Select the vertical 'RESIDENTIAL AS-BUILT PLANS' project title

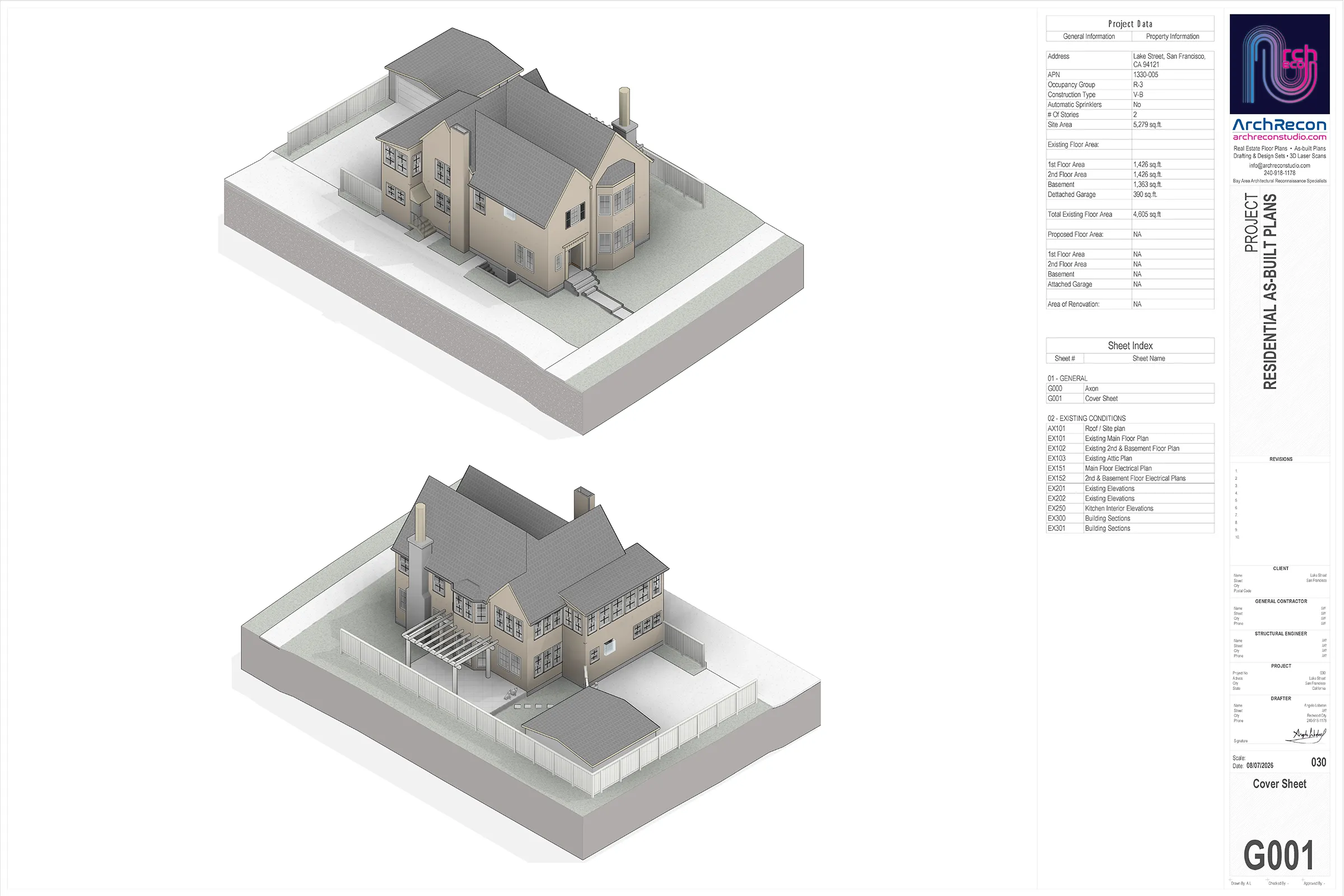(1269, 292)
